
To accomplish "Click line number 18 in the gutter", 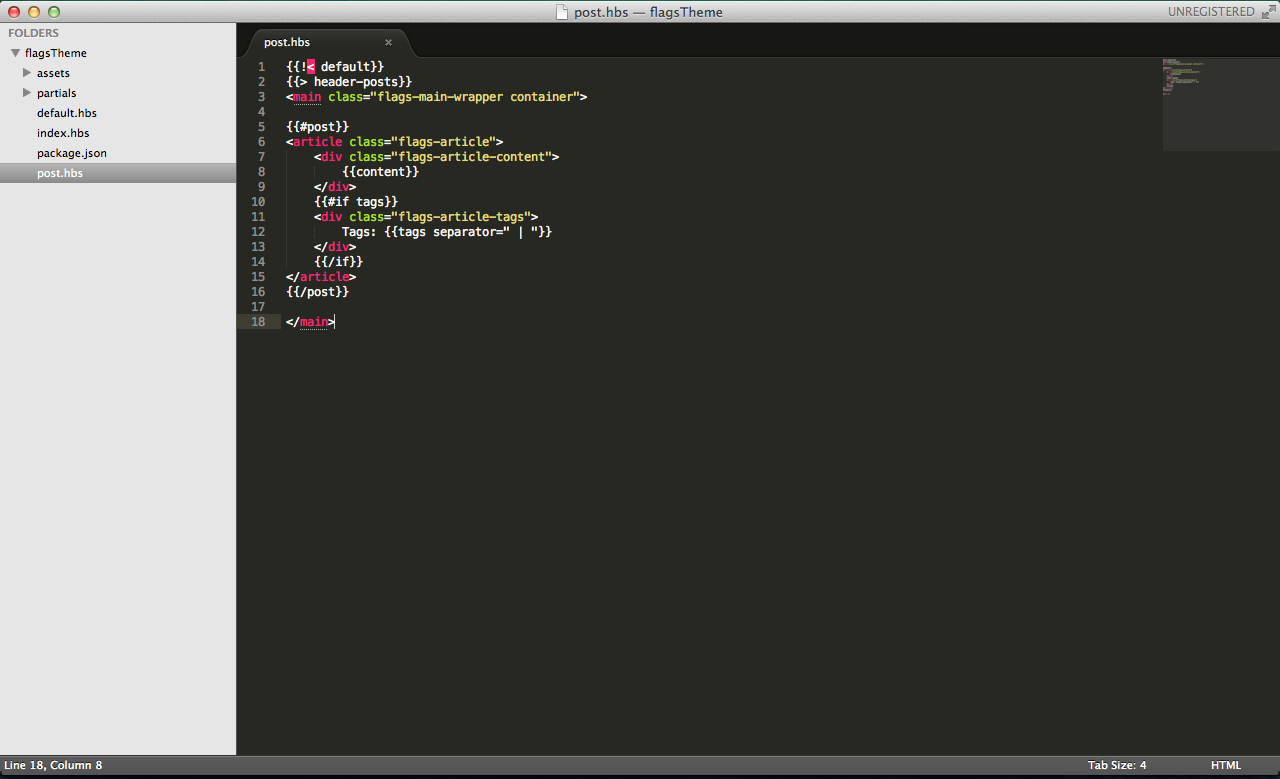I will 258,321.
